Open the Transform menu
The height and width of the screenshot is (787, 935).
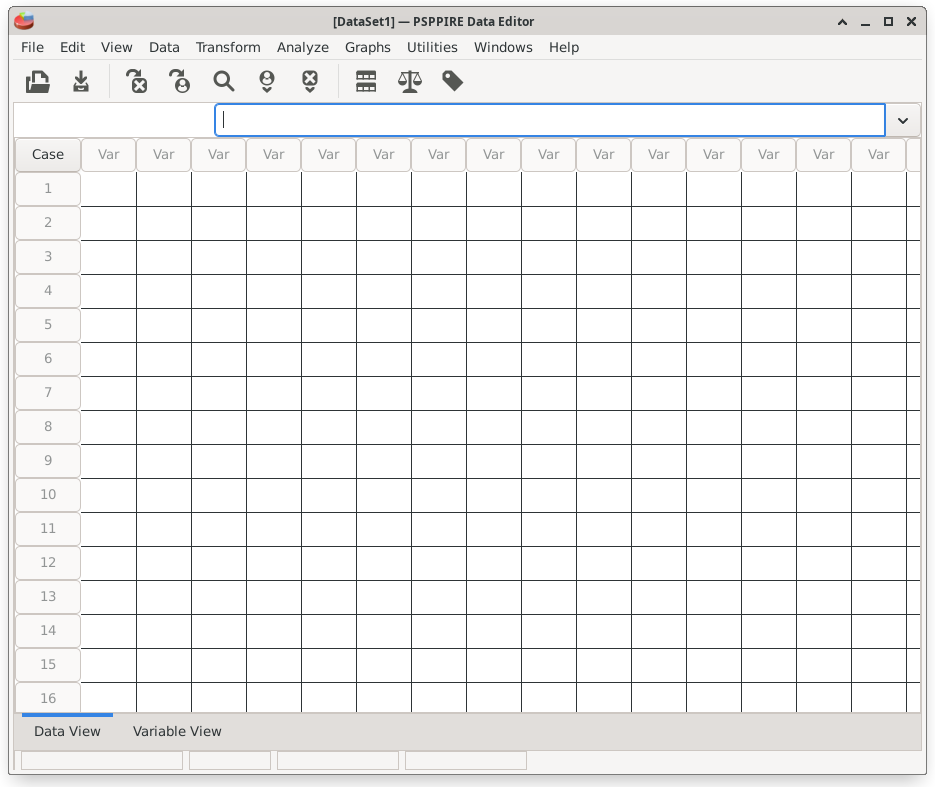click(228, 47)
